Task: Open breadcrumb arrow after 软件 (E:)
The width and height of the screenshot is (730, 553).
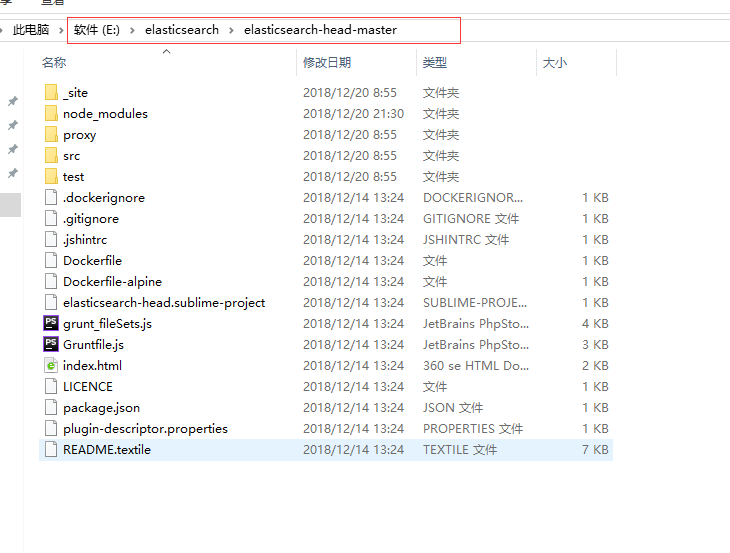Action: (133, 30)
